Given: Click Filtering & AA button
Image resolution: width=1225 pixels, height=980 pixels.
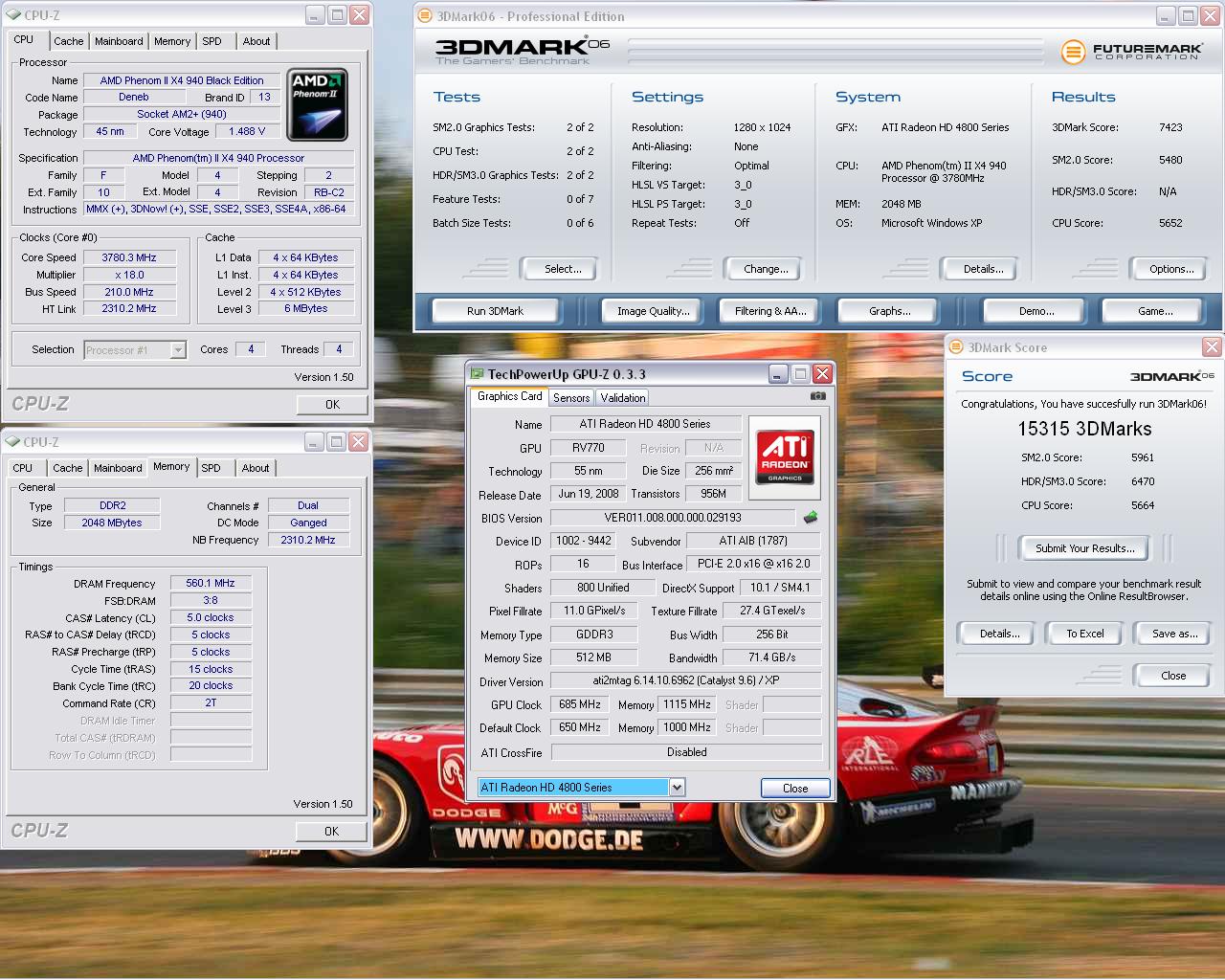Looking at the screenshot, I should click(x=770, y=311).
